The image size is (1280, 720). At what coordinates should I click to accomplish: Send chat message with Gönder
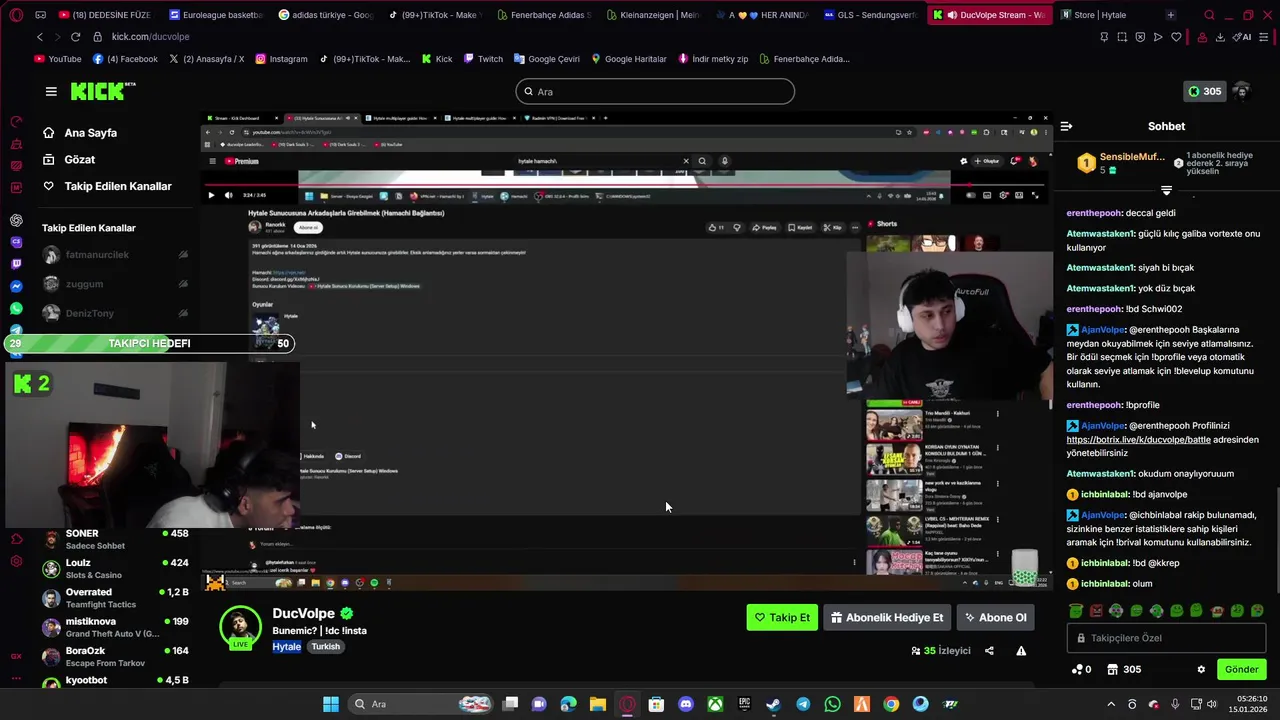pos(1241,669)
